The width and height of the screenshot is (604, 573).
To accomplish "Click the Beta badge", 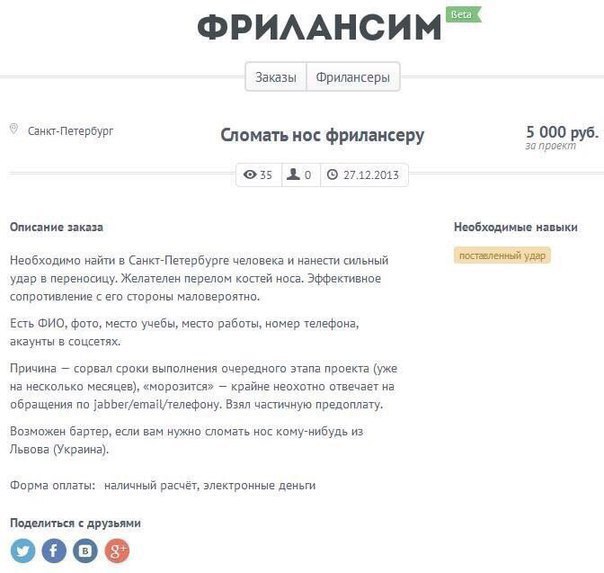I will pos(461,14).
